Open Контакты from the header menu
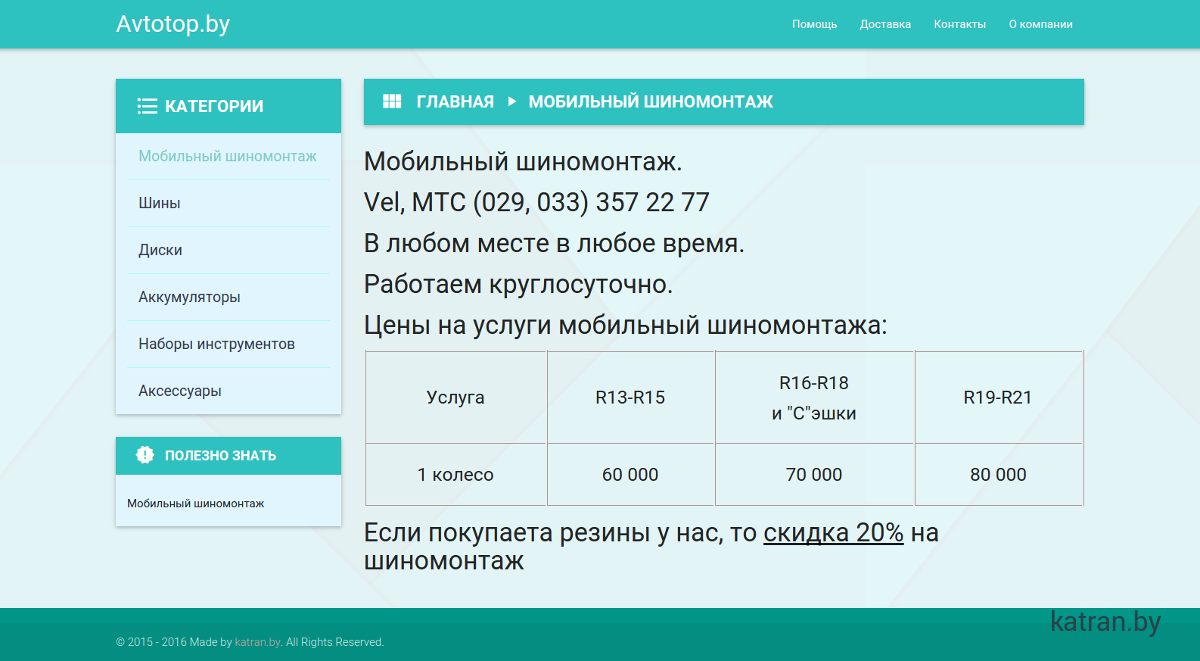The width and height of the screenshot is (1200, 661). 959,24
